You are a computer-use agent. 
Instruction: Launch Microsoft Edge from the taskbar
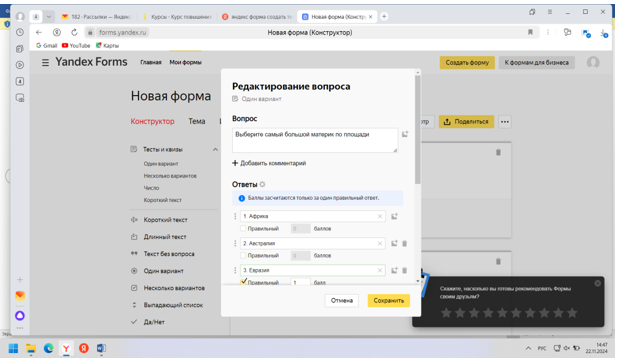click(48, 348)
